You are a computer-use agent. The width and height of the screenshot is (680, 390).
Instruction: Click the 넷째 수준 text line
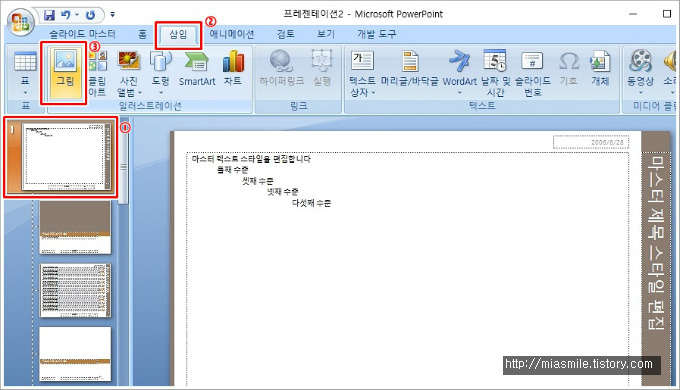[x=283, y=191]
